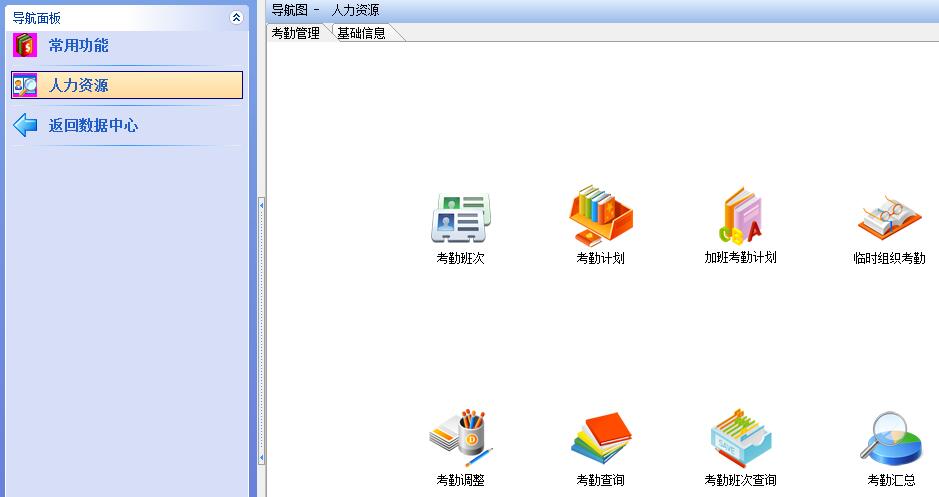The width and height of the screenshot is (939, 497).
Task: Go back via 返回数据中心 link
Action: (x=93, y=125)
